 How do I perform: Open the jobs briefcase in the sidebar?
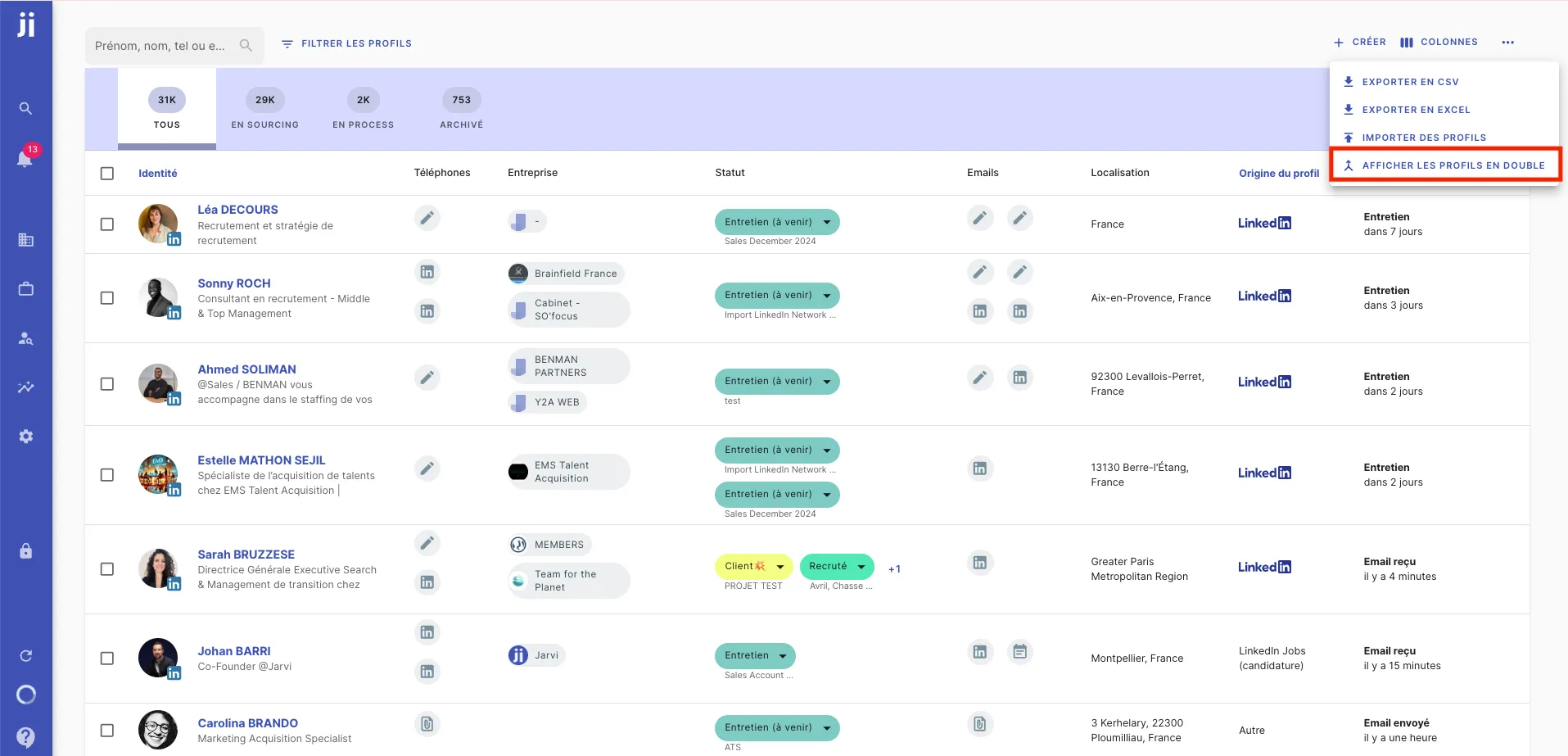(25, 288)
